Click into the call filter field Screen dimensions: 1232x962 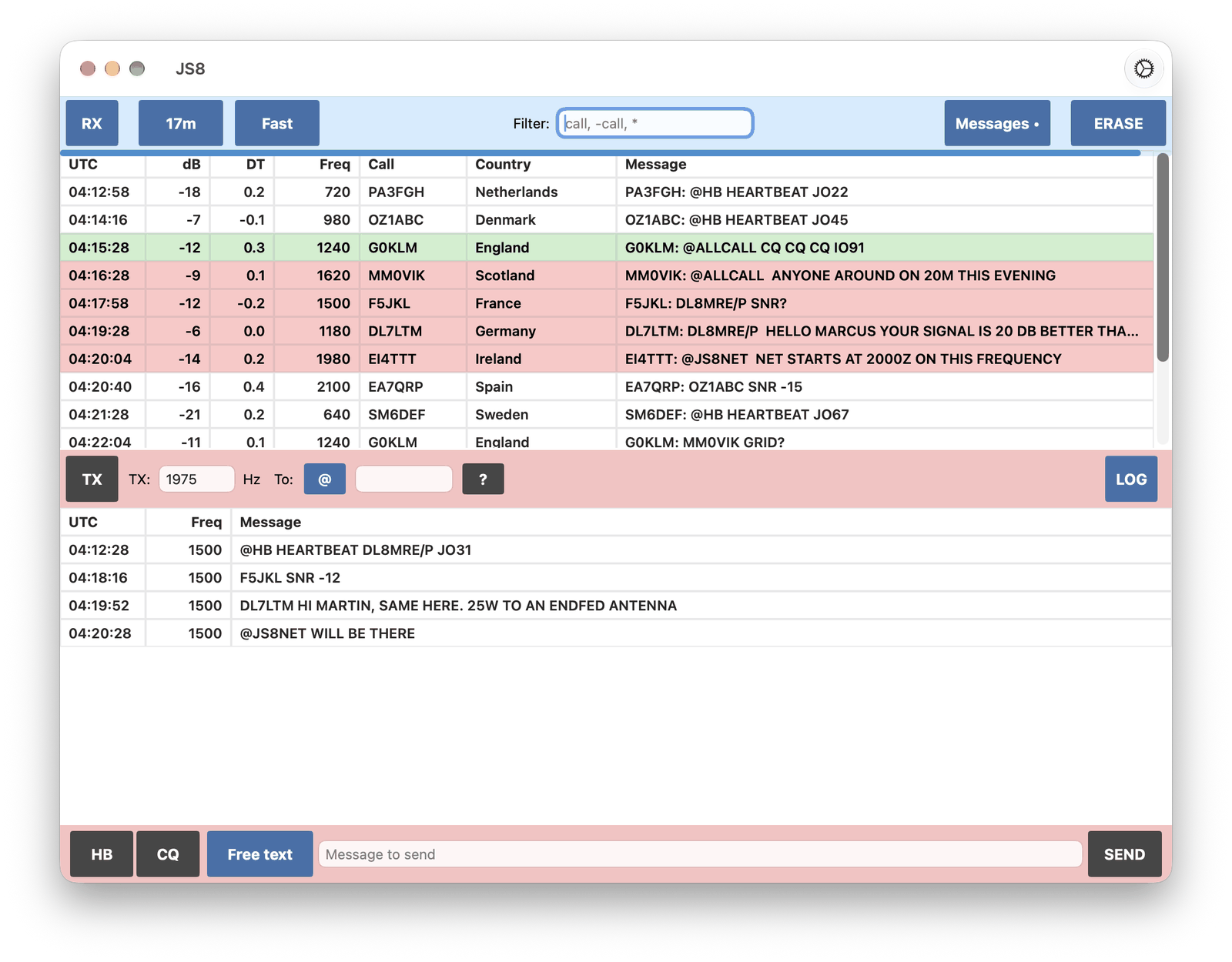click(654, 123)
